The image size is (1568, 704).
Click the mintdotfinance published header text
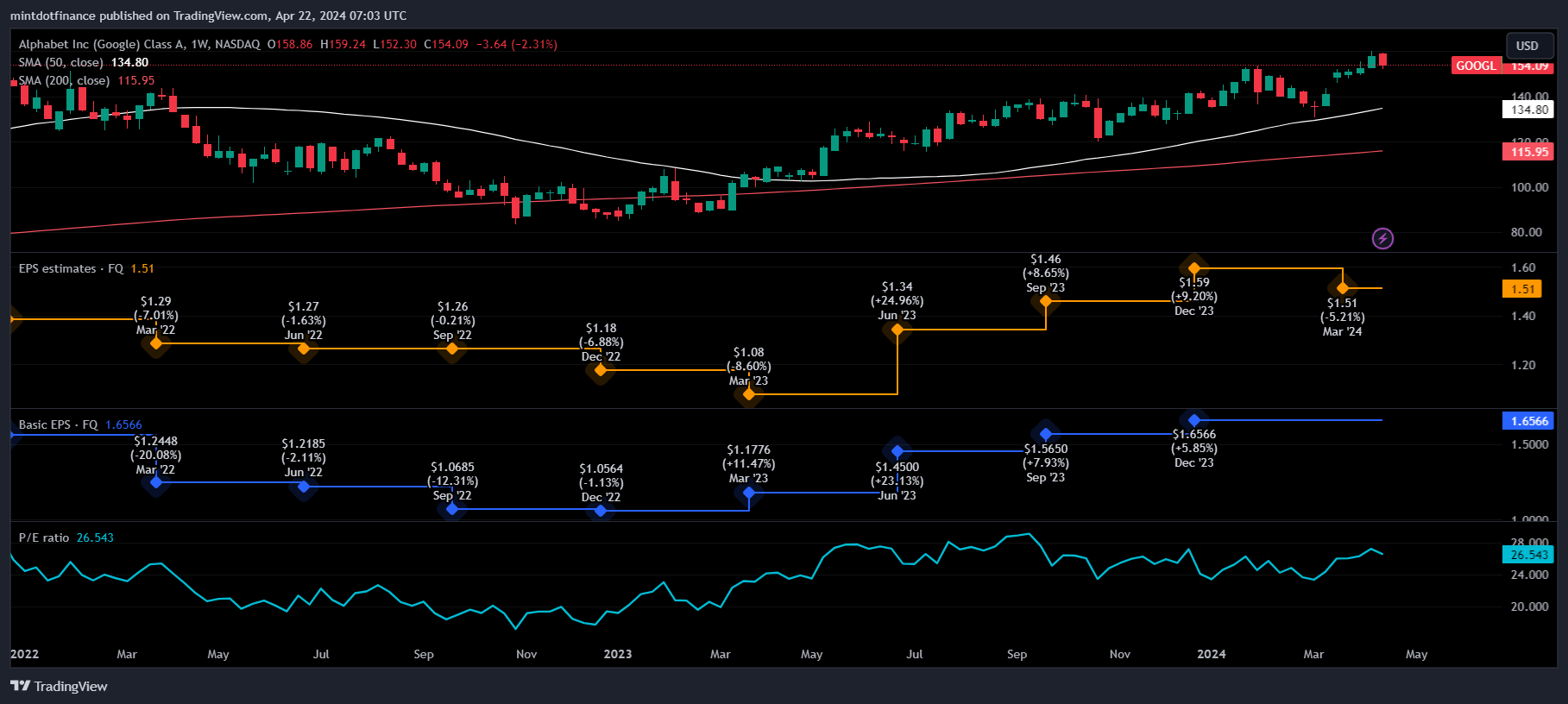click(x=209, y=16)
